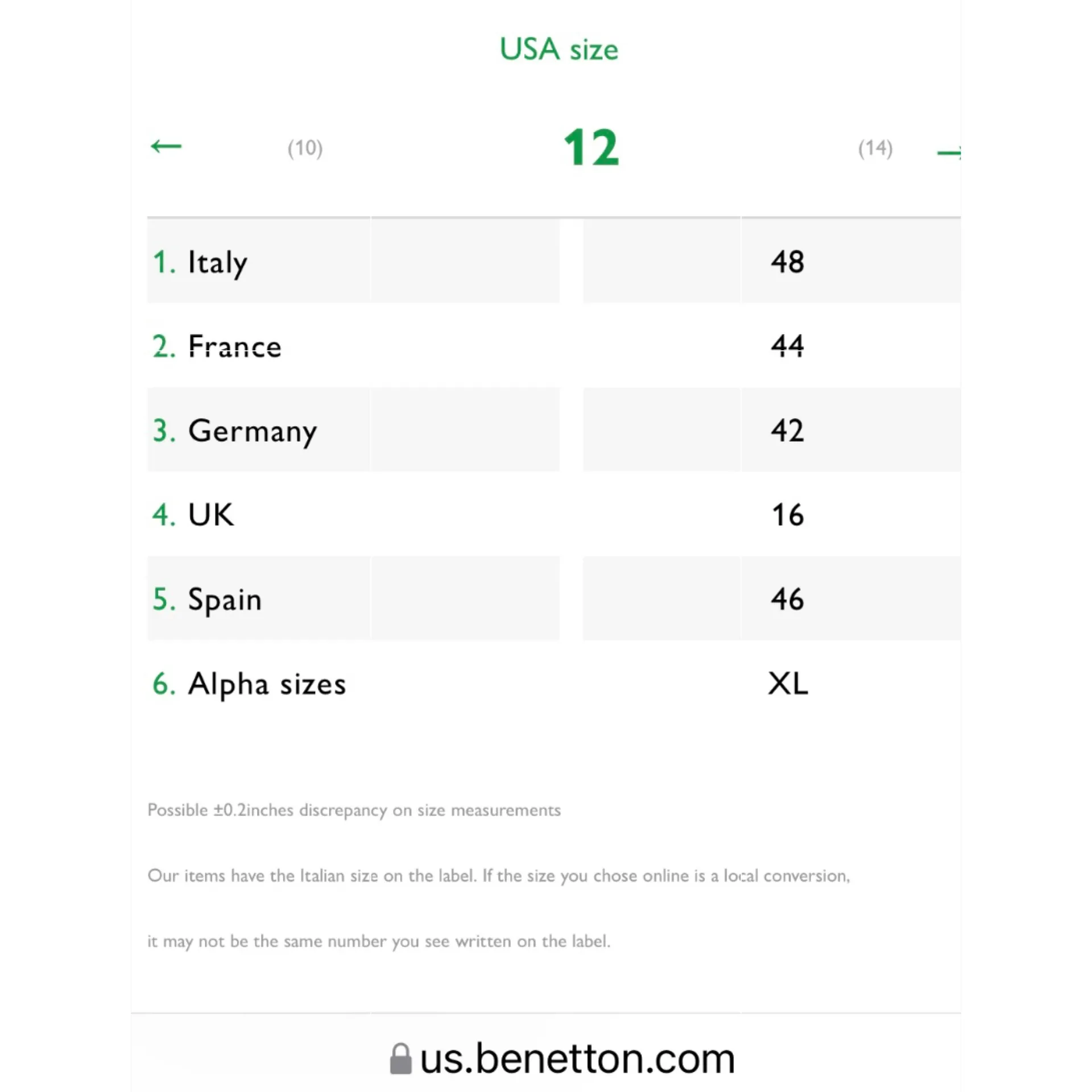Select the France row label

tap(234, 346)
